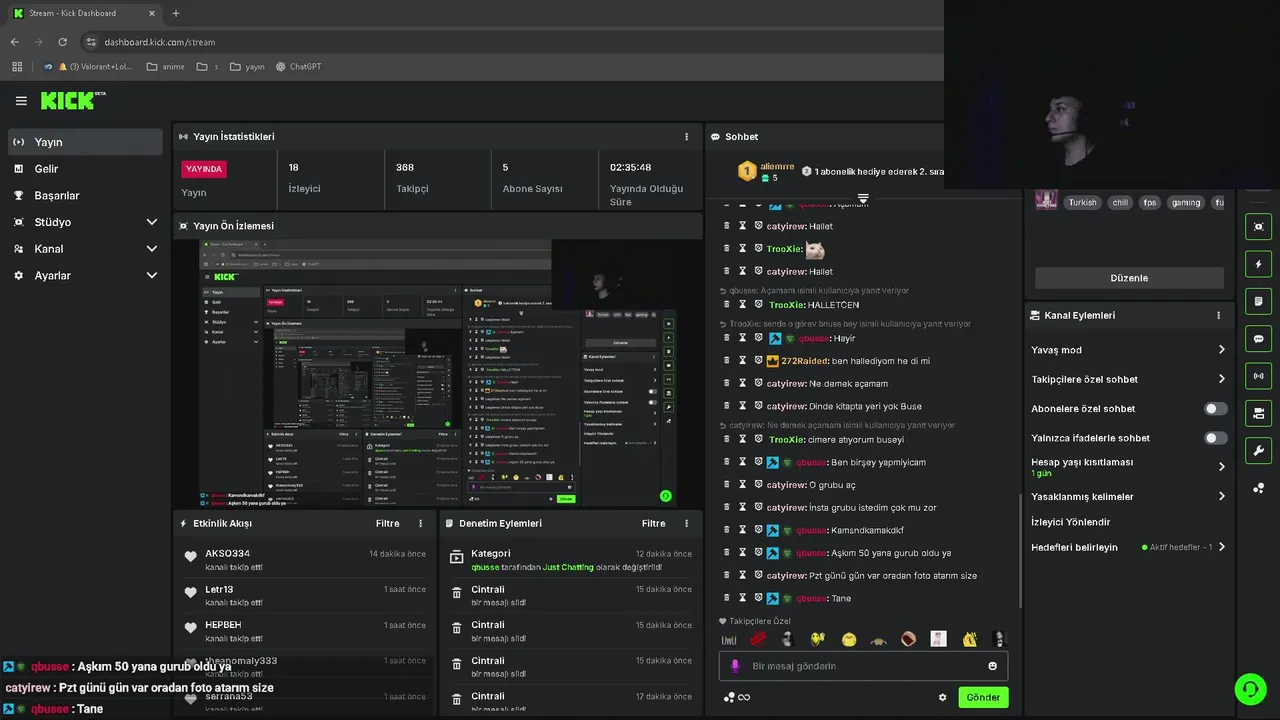Click the document note icon in right toolbar

tap(1258, 301)
